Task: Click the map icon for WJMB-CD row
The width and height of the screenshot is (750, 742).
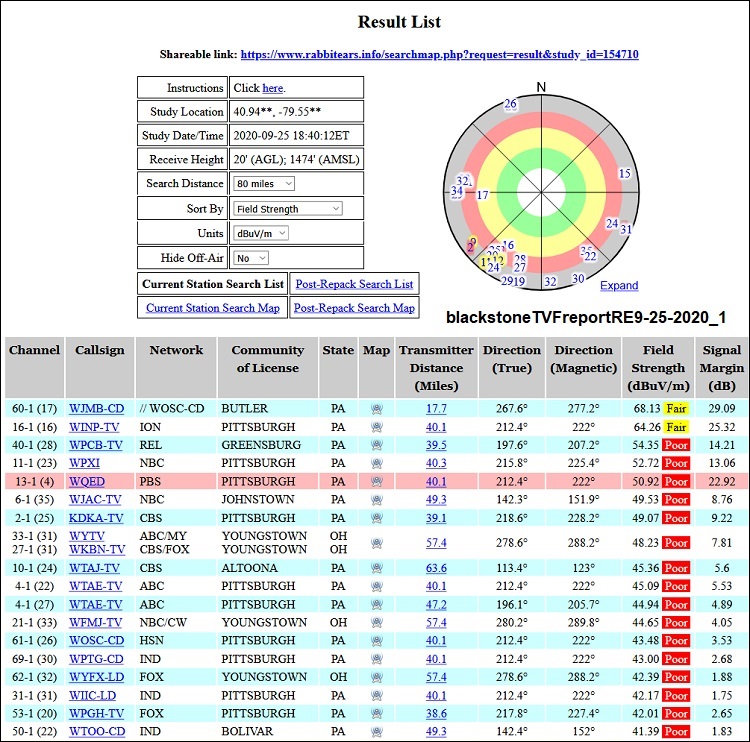Action: 376,408
